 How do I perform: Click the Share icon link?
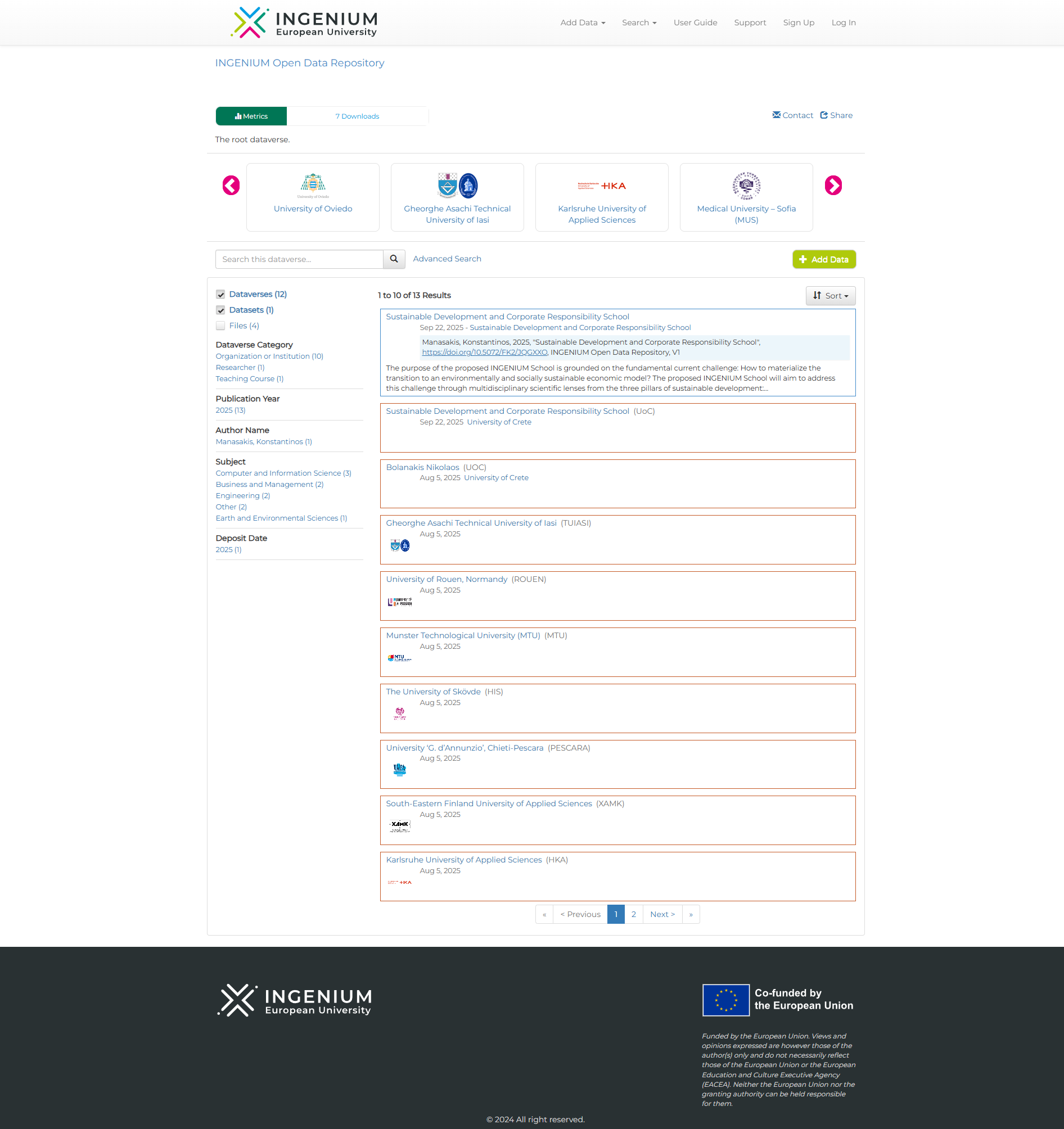[836, 115]
